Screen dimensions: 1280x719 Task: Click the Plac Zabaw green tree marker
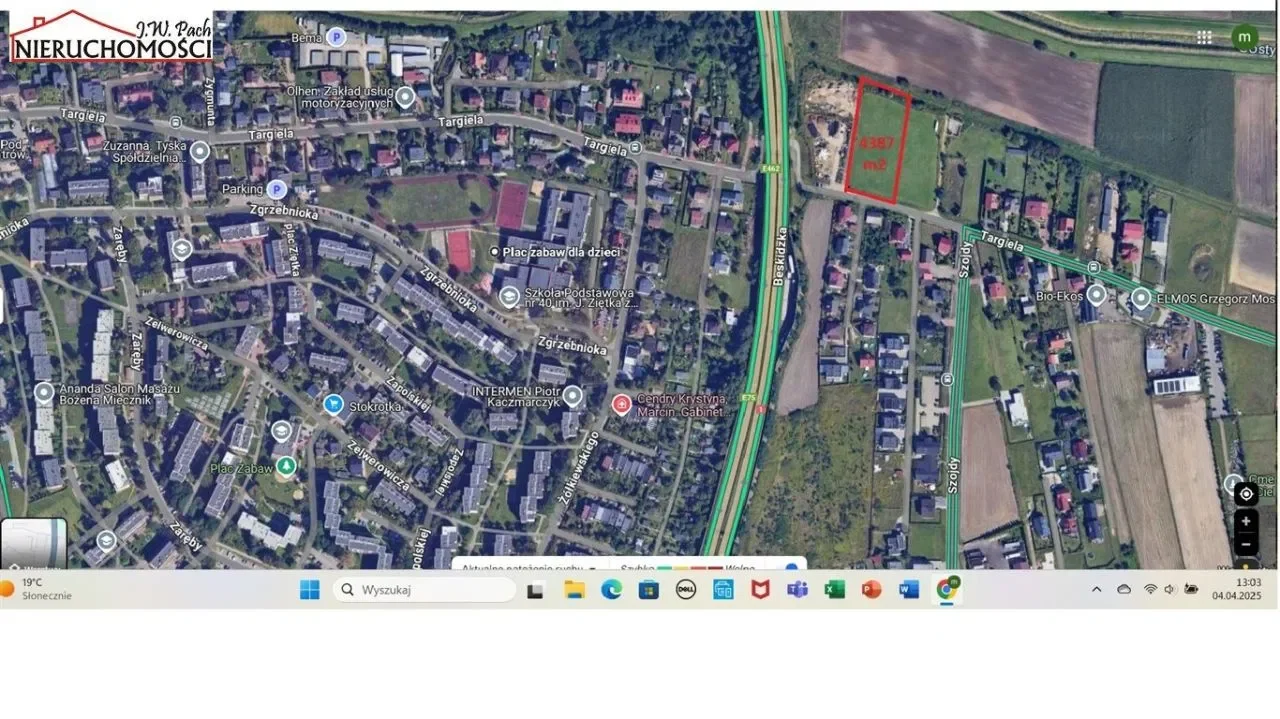287,465
